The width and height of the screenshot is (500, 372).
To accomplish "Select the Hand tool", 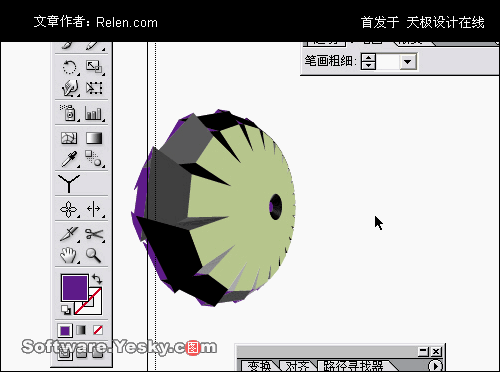I will [69, 255].
